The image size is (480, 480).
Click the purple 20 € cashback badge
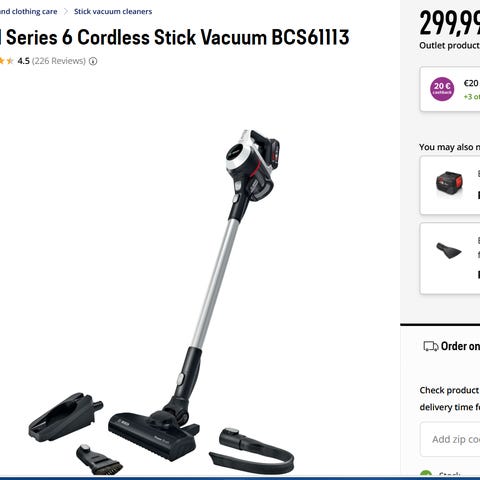coord(442,89)
